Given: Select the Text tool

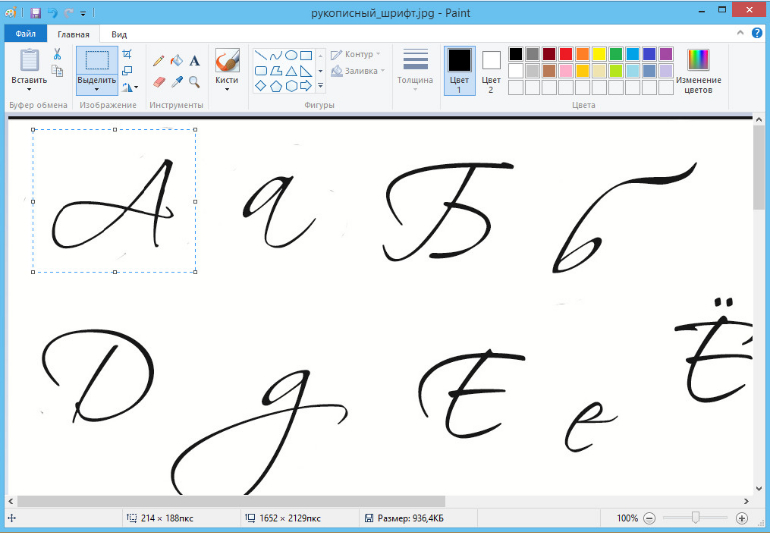Looking at the screenshot, I should click(x=194, y=60).
